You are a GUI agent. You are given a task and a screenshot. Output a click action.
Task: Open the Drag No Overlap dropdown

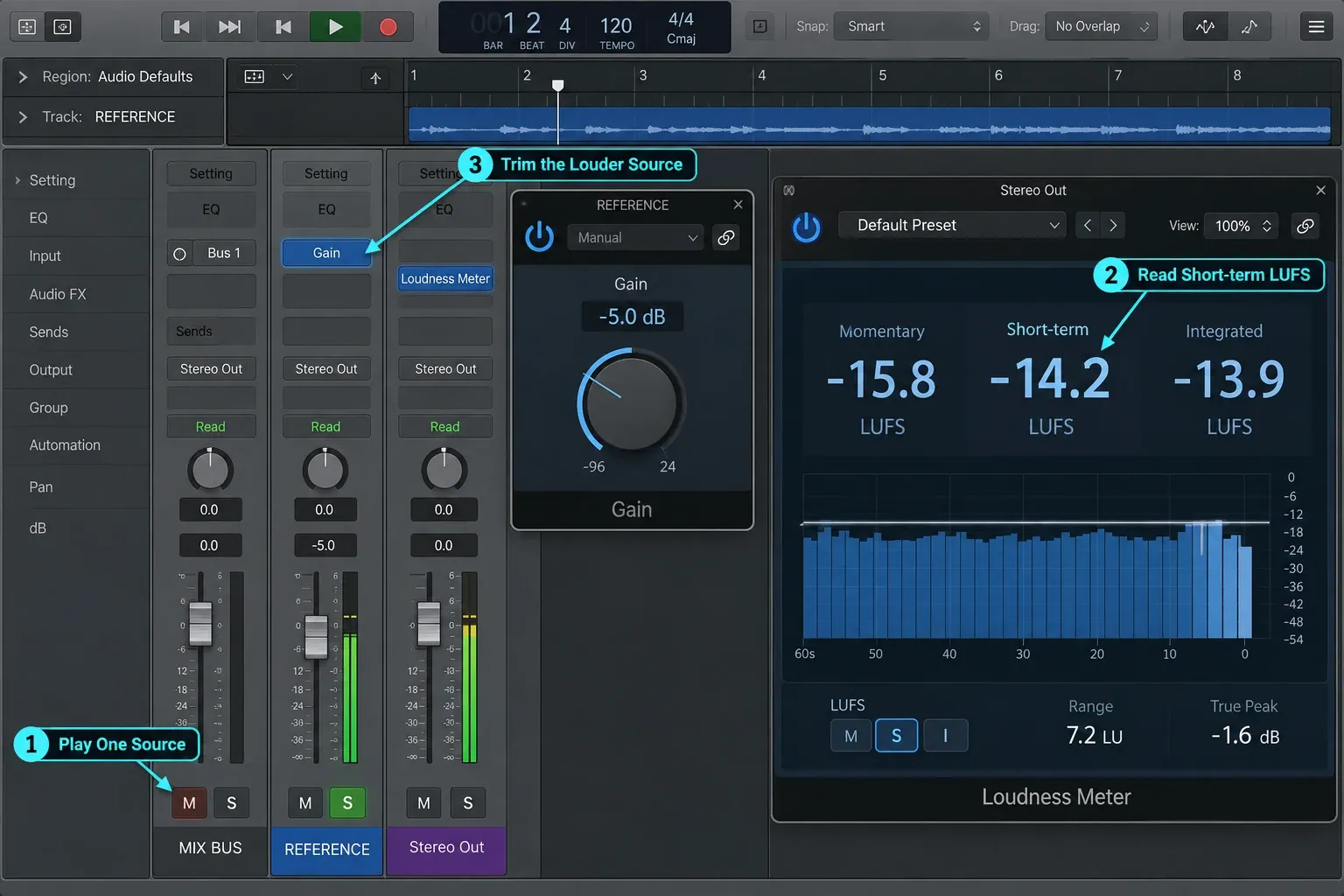pos(1102,27)
